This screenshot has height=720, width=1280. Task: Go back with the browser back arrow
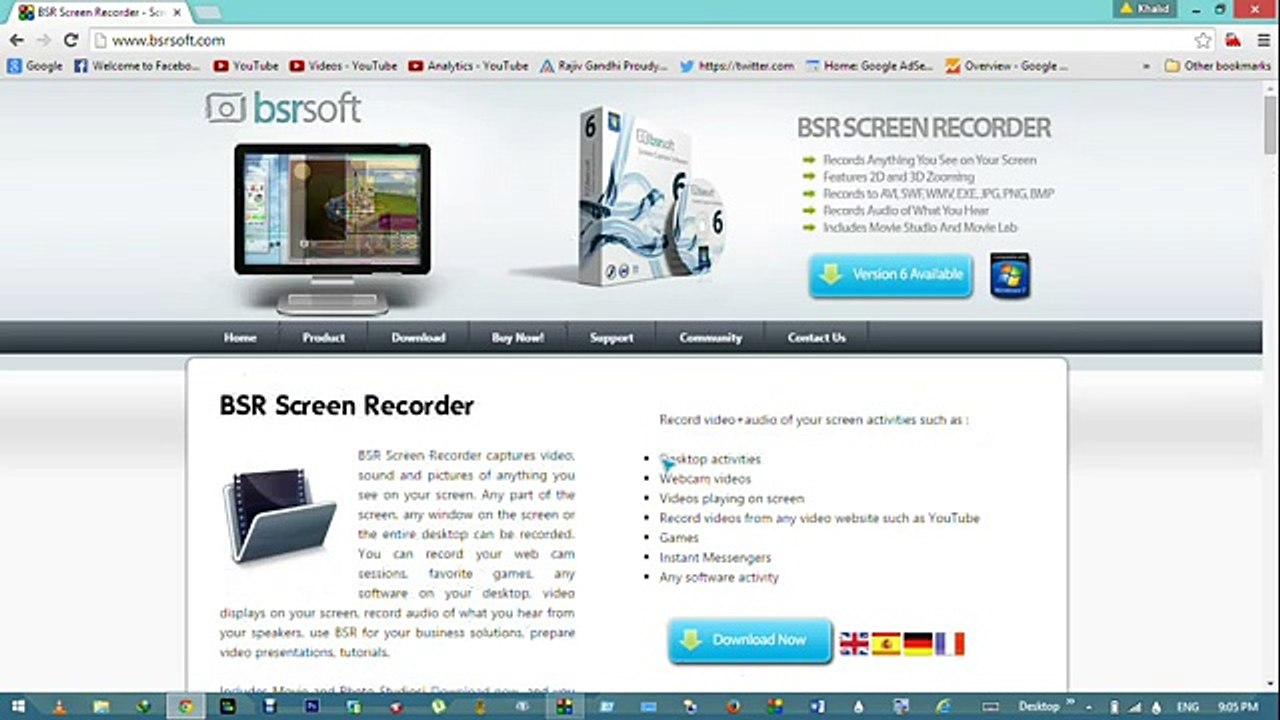point(17,40)
